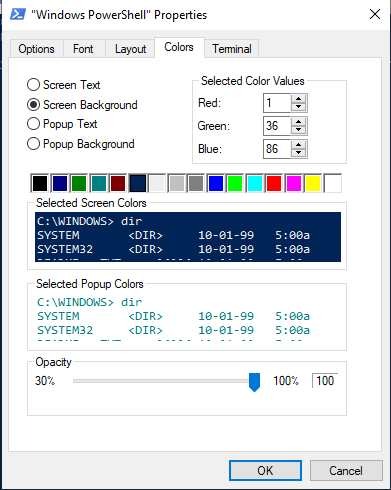
Task: Increase the Red value with up arrow
Action: 299,99
